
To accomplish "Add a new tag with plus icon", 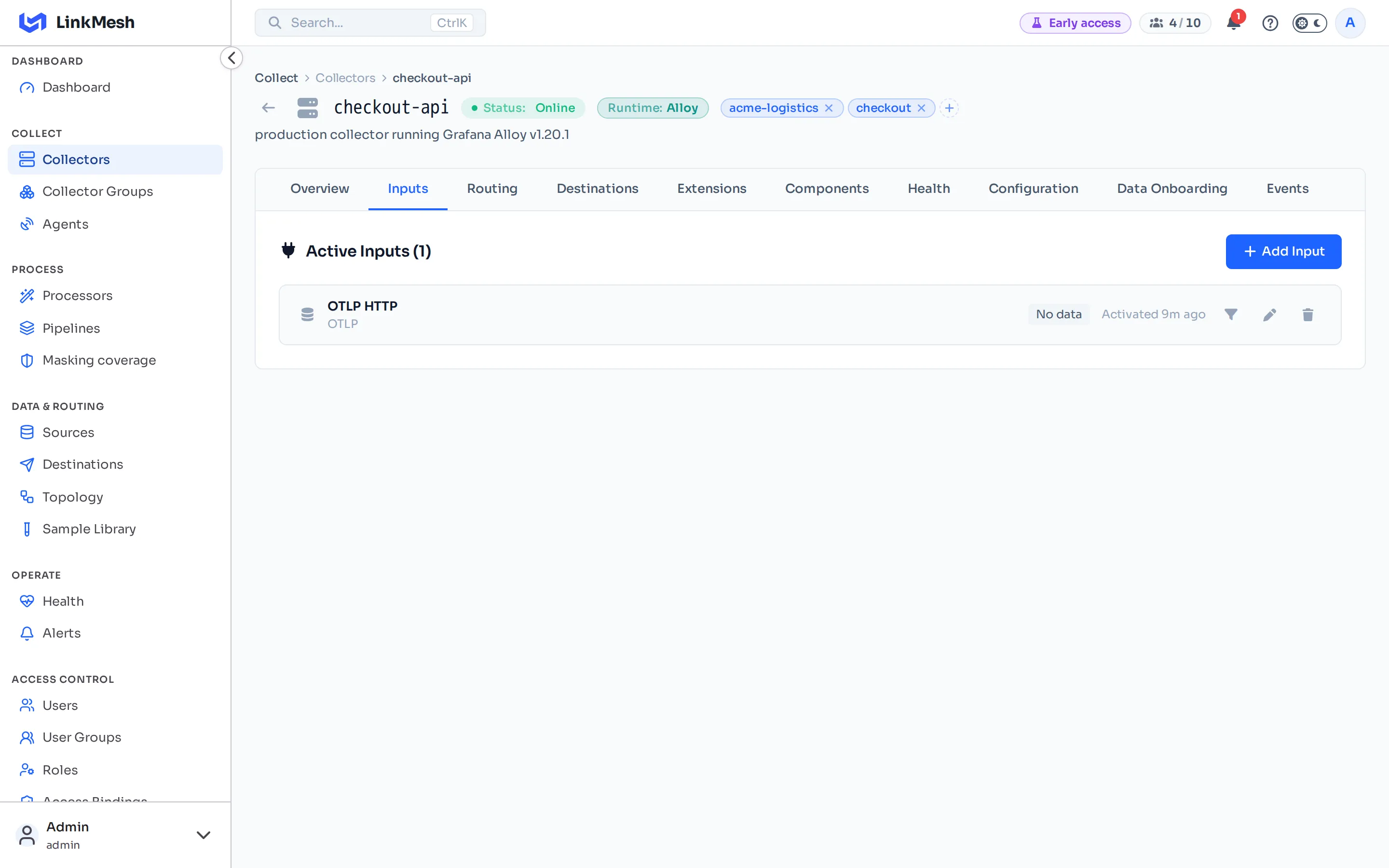I will [949, 108].
